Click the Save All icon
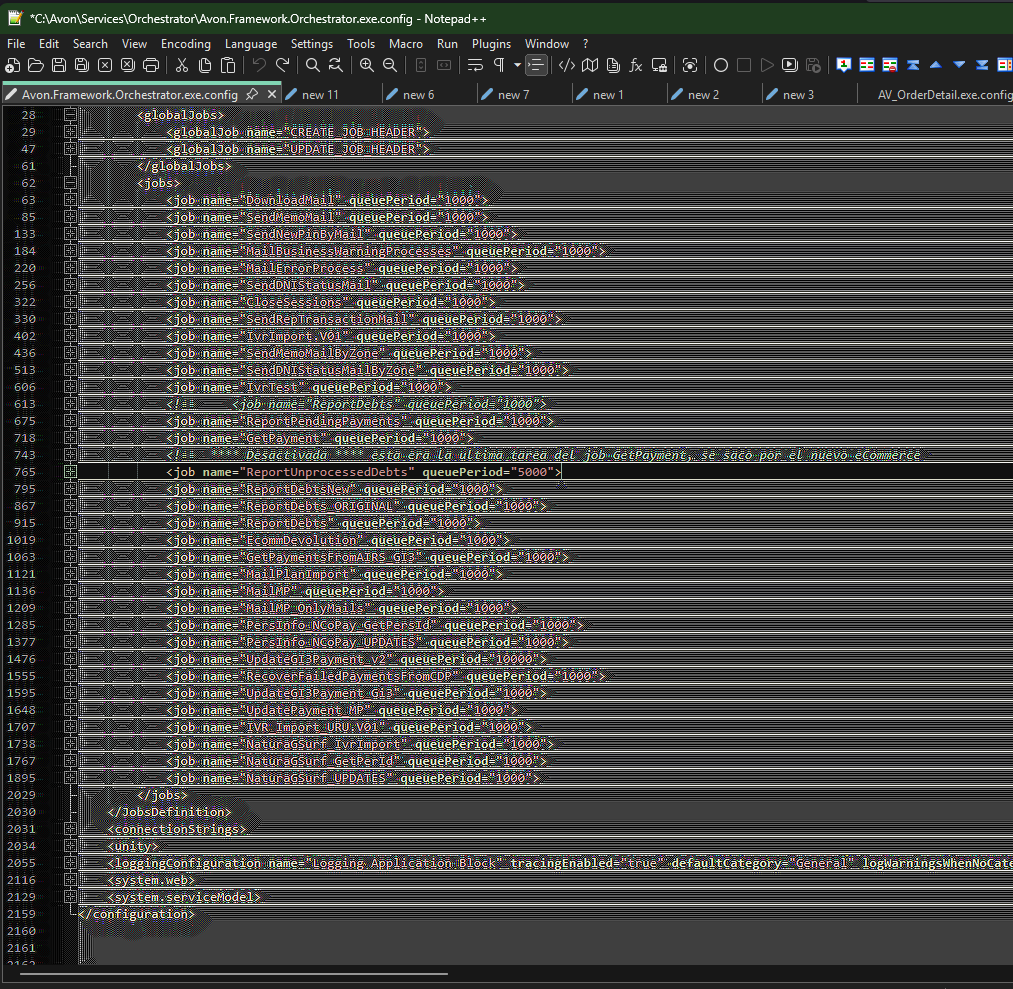The height and width of the screenshot is (989, 1013). 82,65
